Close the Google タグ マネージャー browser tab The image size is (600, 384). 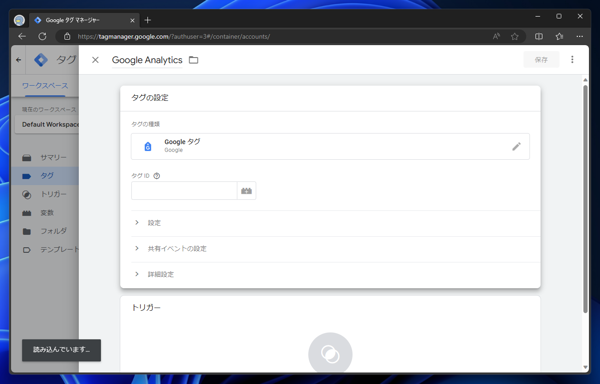[132, 20]
